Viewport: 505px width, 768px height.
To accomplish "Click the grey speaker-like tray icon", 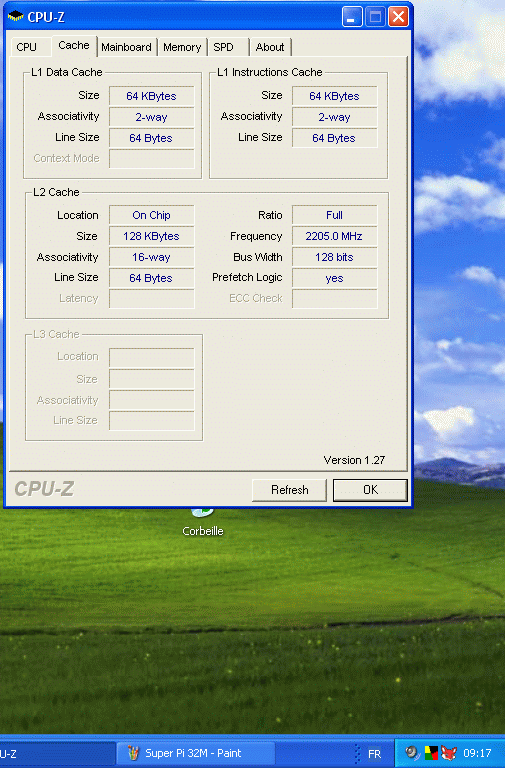I will [412, 752].
